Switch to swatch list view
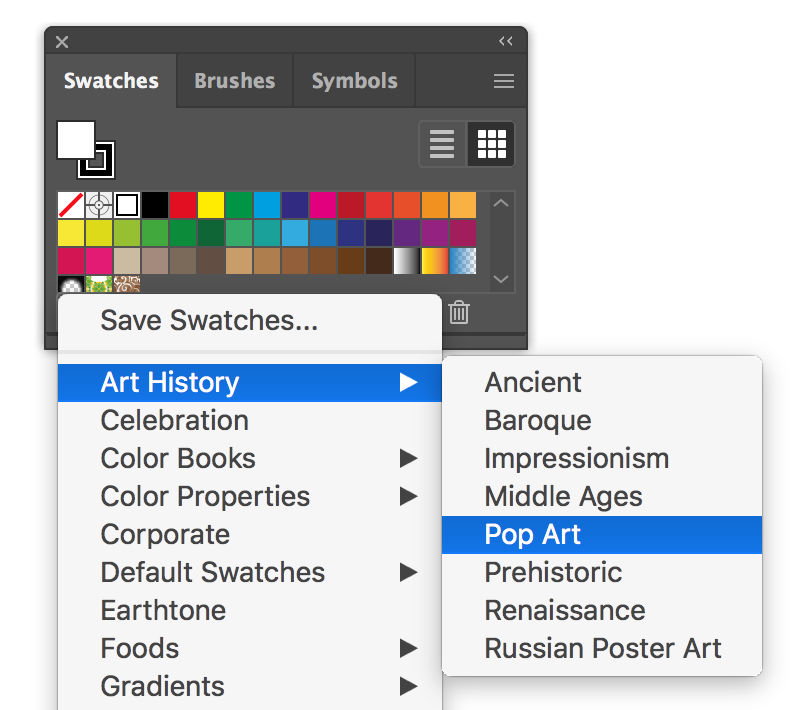The image size is (790, 710). (442, 144)
